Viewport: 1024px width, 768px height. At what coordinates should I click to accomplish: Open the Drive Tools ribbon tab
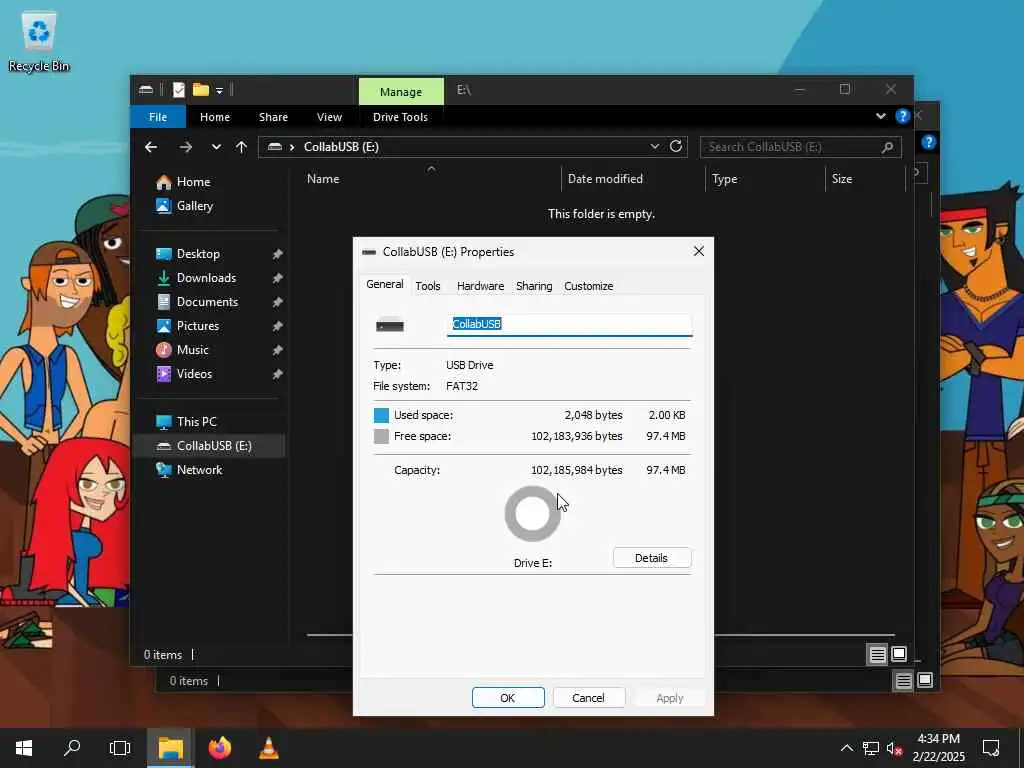(x=400, y=117)
